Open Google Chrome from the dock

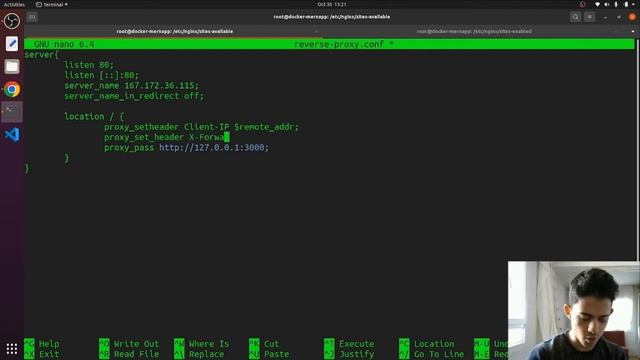(12, 89)
